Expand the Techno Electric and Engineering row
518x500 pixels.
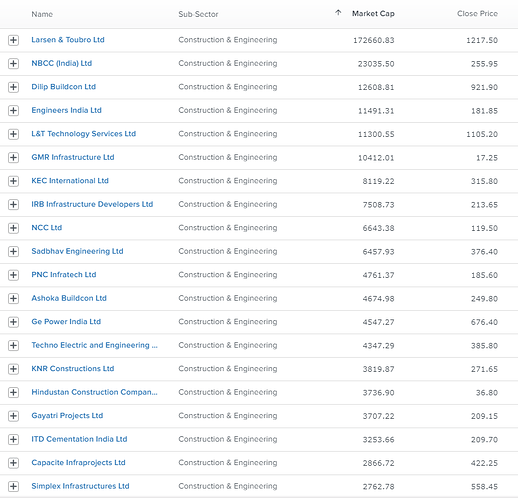13,346
